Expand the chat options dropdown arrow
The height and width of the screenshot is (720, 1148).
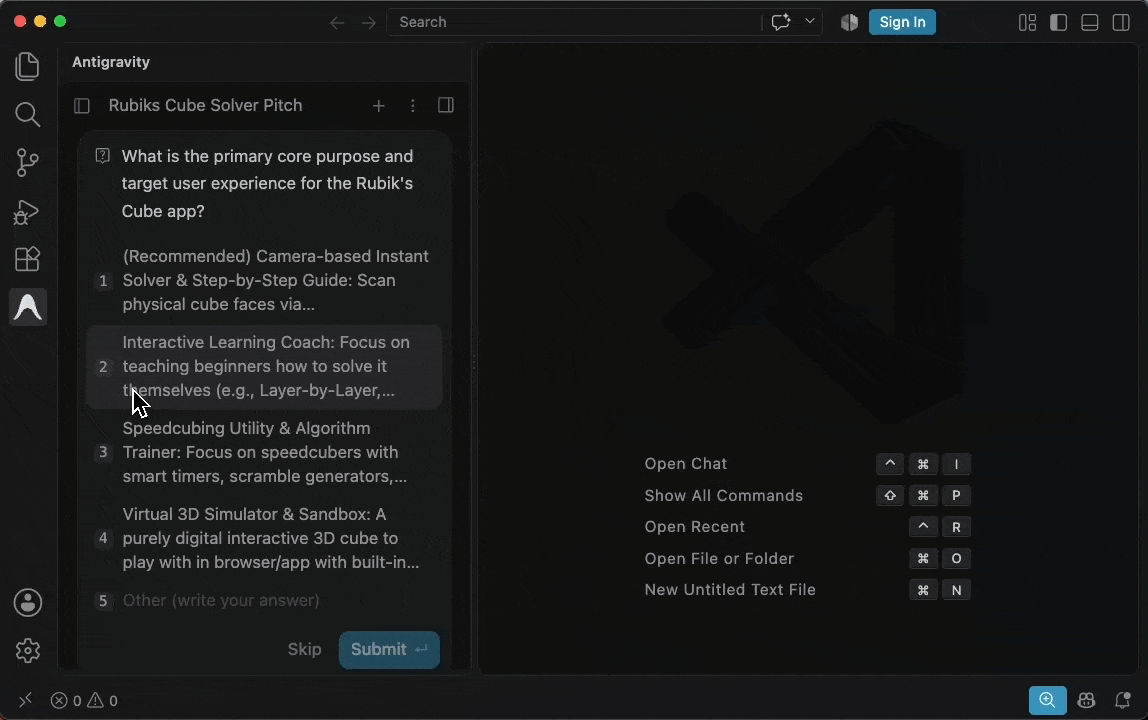[810, 21]
